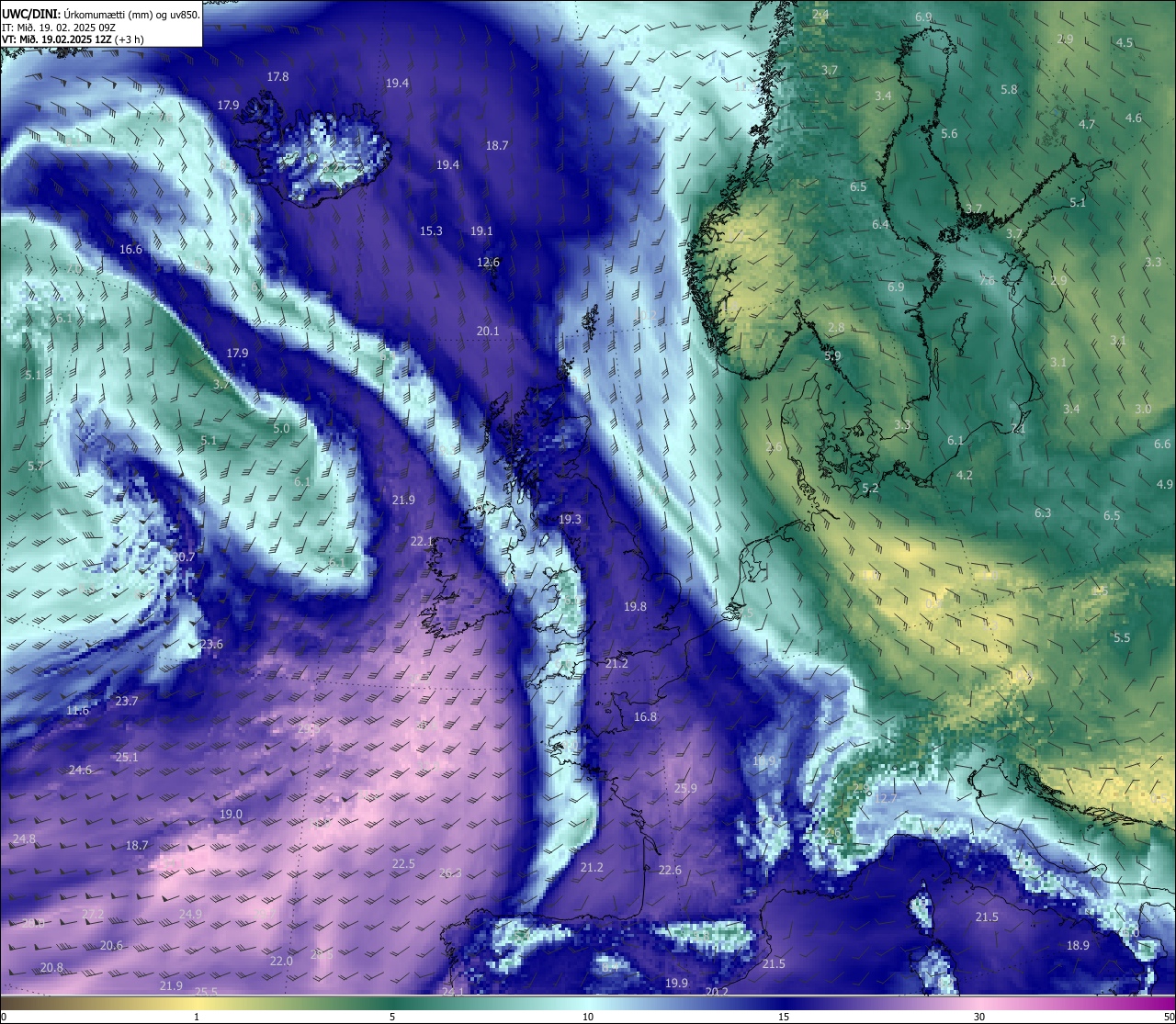Click the '19.9' value at the bottom
The width and height of the screenshot is (1176, 1024).
(x=676, y=984)
